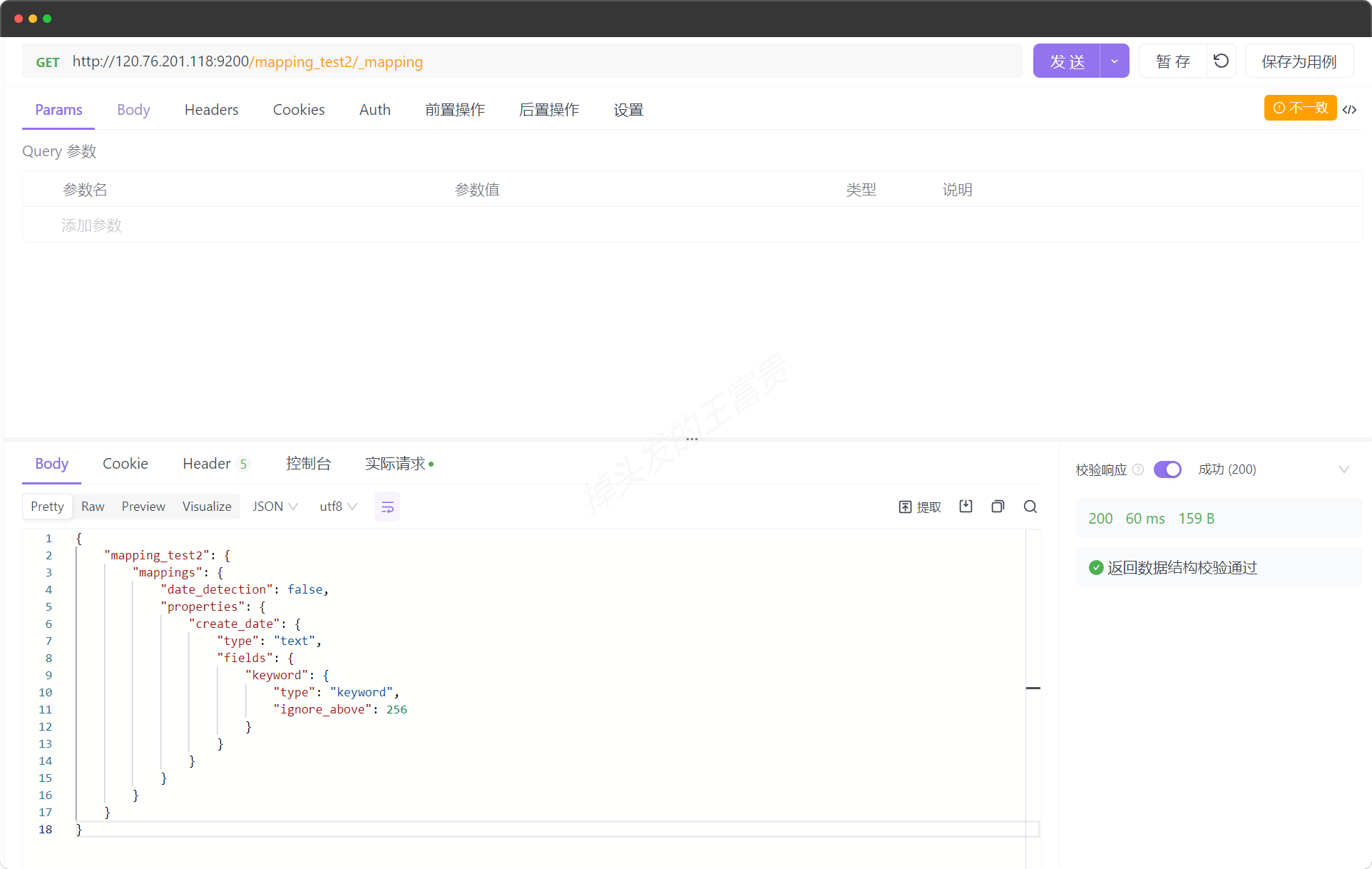Click the reset/undo changes icon
The image size is (1372, 869).
(1221, 61)
